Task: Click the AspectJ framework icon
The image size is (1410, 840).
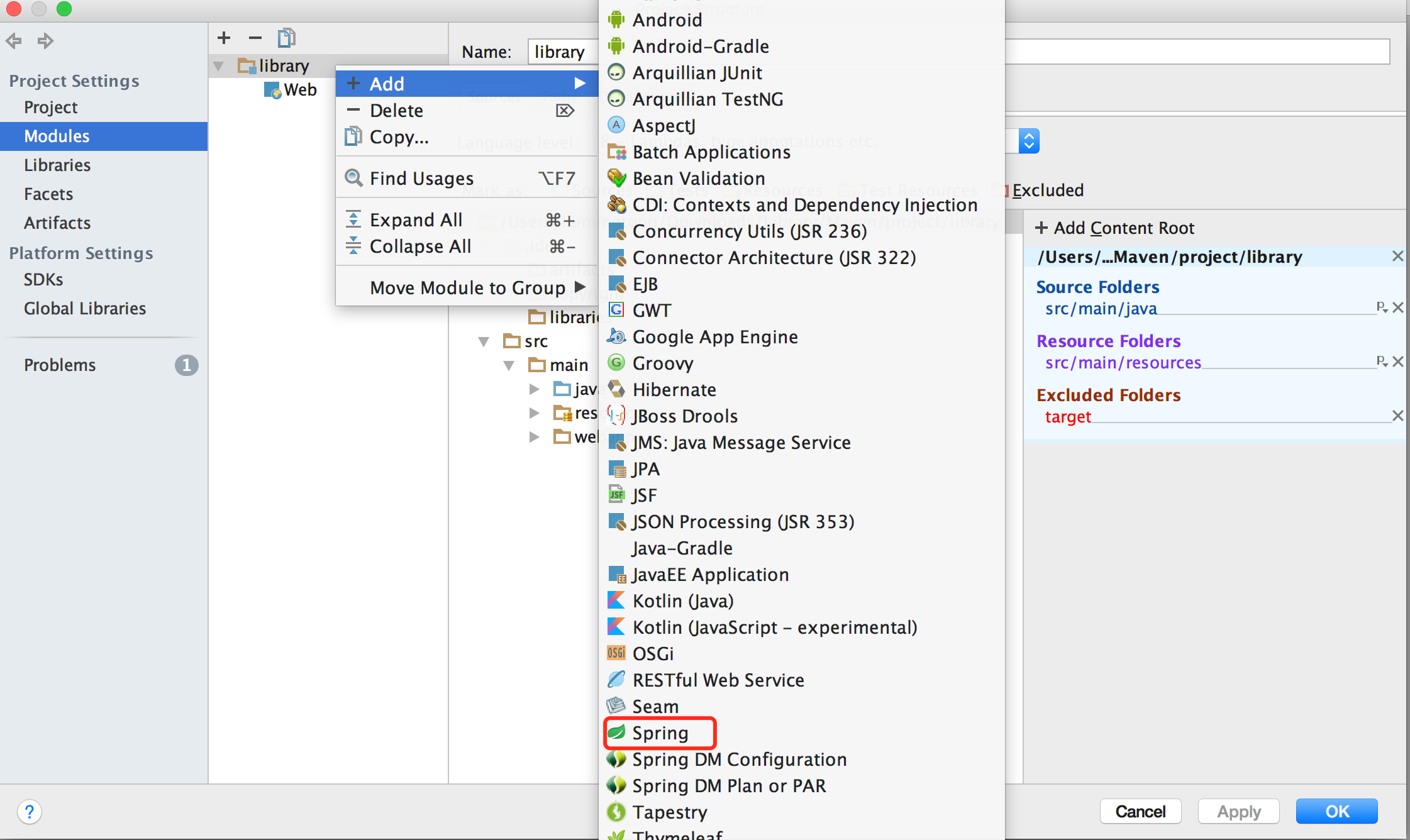Action: tap(616, 125)
